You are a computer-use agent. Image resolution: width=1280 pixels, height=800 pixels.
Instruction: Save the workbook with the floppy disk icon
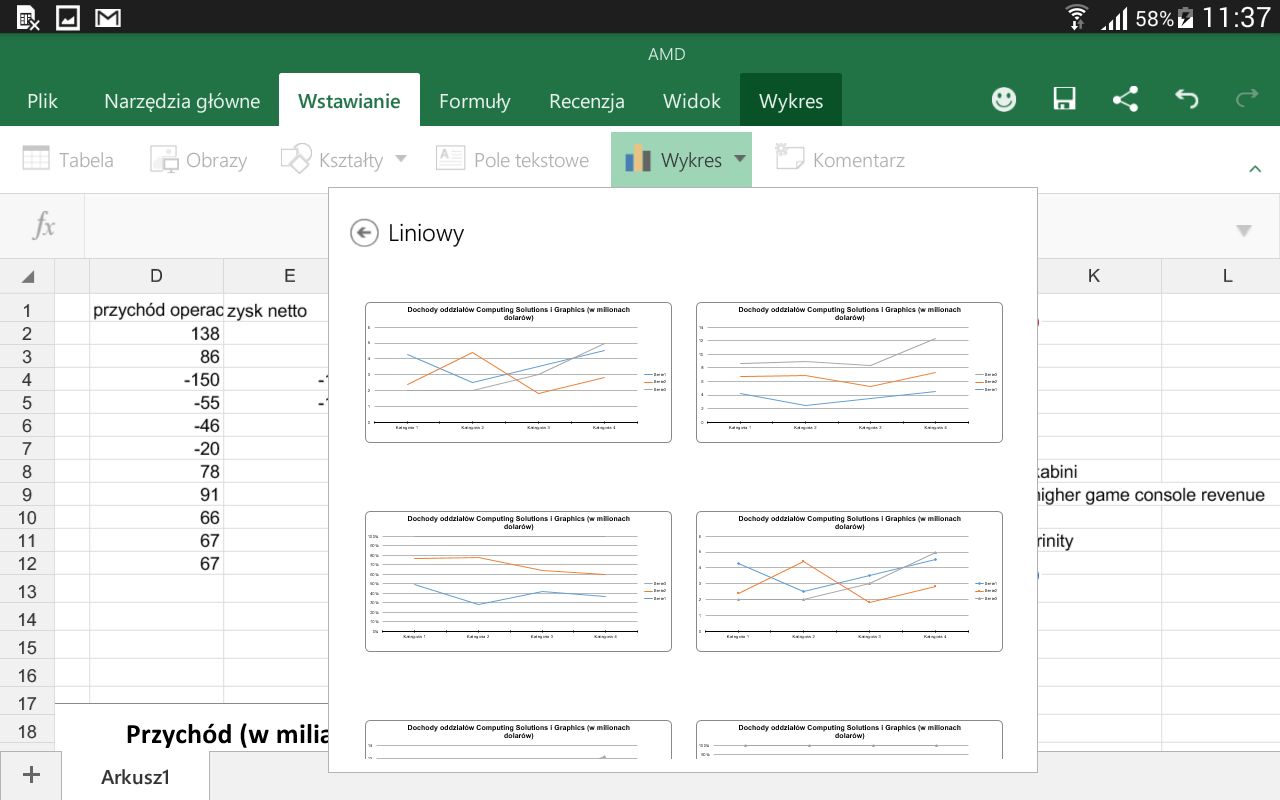click(x=1064, y=99)
